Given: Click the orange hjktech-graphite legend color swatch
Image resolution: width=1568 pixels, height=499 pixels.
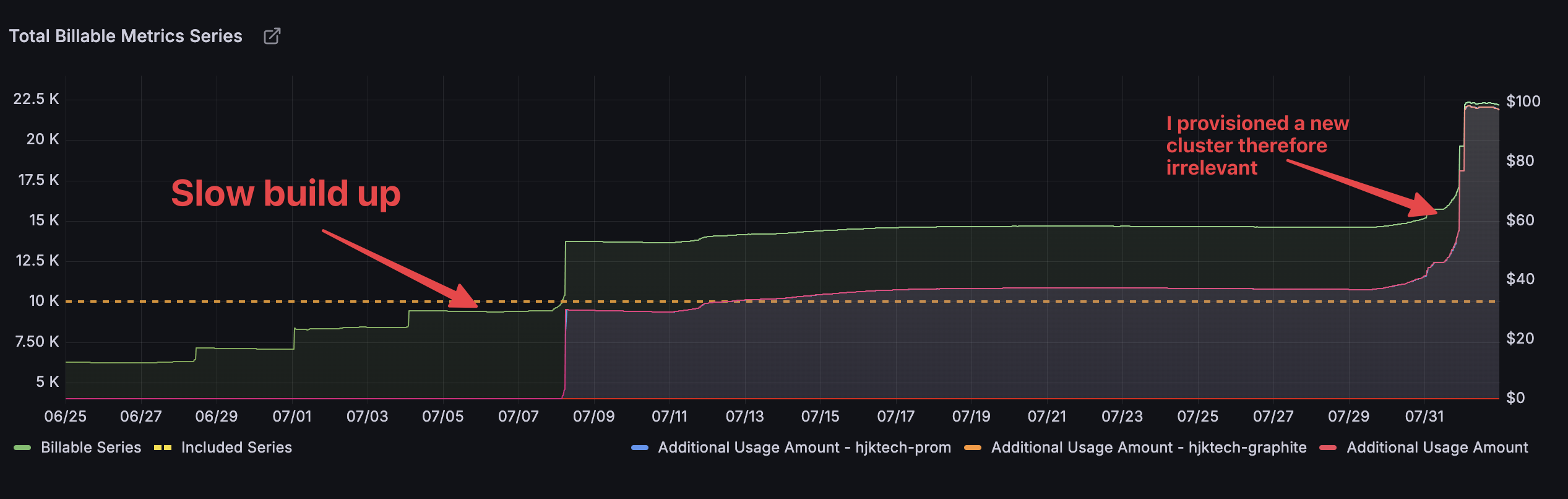Looking at the screenshot, I should tap(973, 448).
